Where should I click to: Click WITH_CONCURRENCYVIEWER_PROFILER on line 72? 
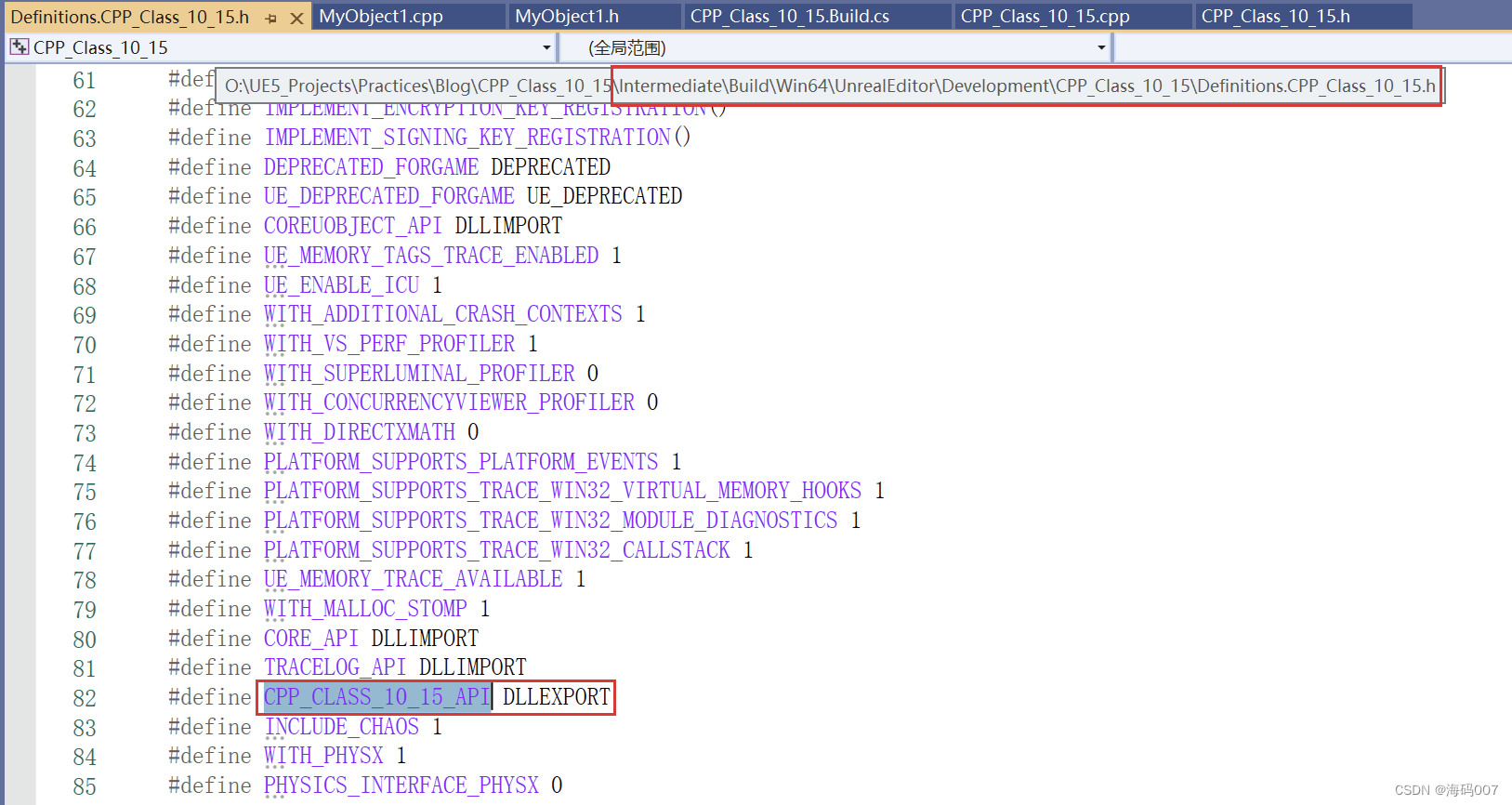[449, 402]
